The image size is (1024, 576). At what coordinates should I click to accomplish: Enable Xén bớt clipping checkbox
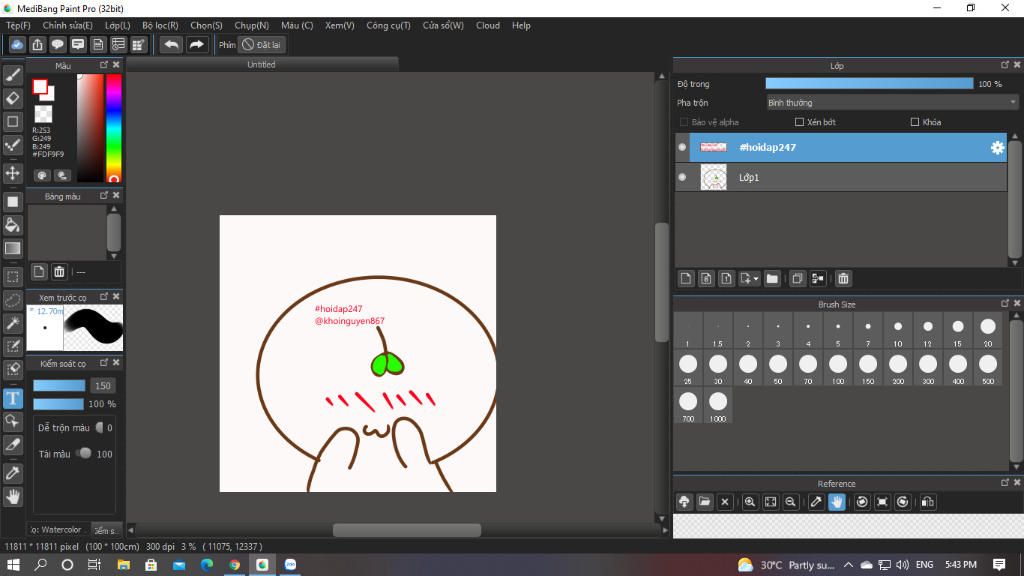(799, 122)
